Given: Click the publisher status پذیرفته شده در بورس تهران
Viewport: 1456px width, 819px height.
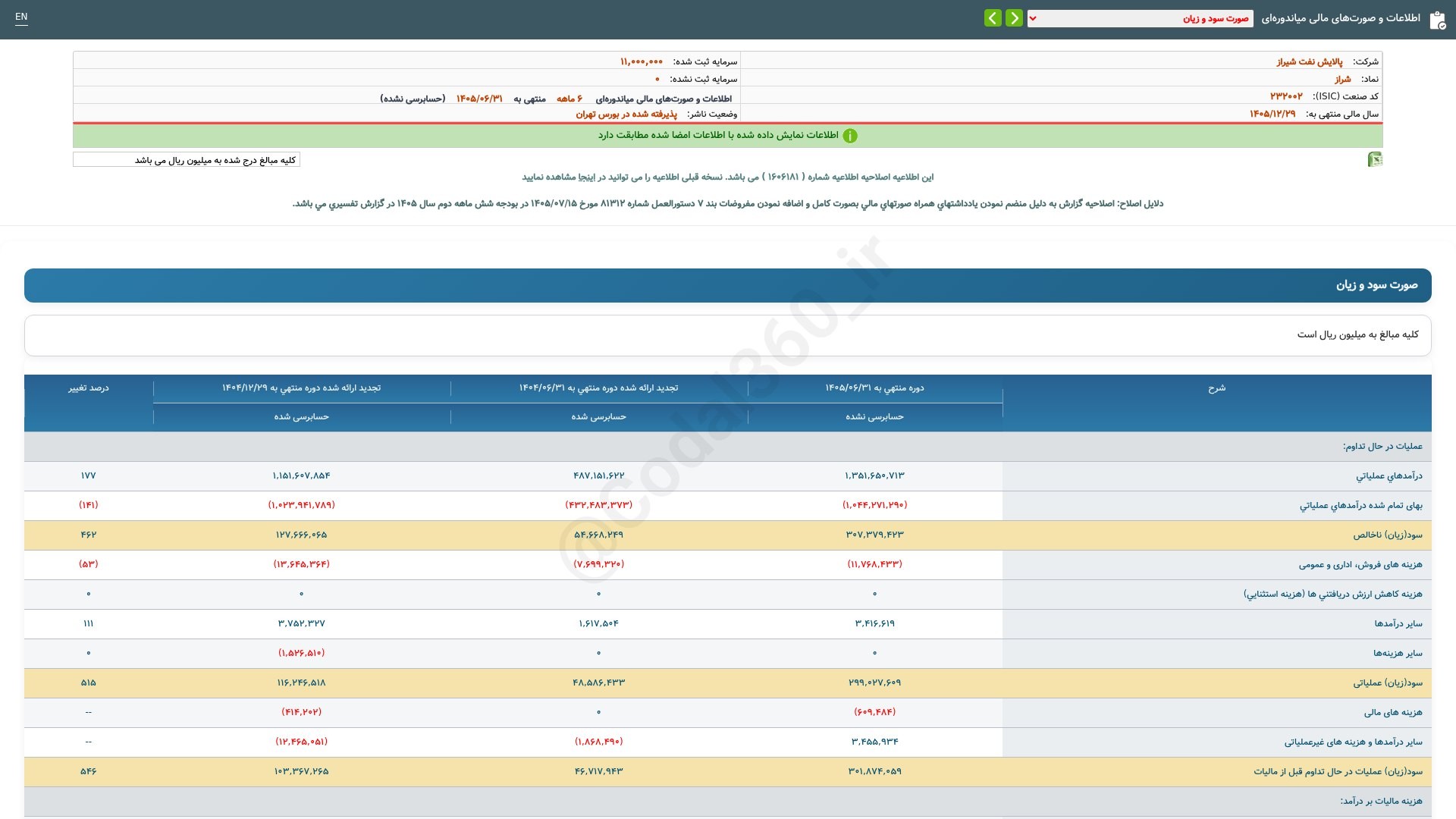Looking at the screenshot, I should click(x=626, y=114).
